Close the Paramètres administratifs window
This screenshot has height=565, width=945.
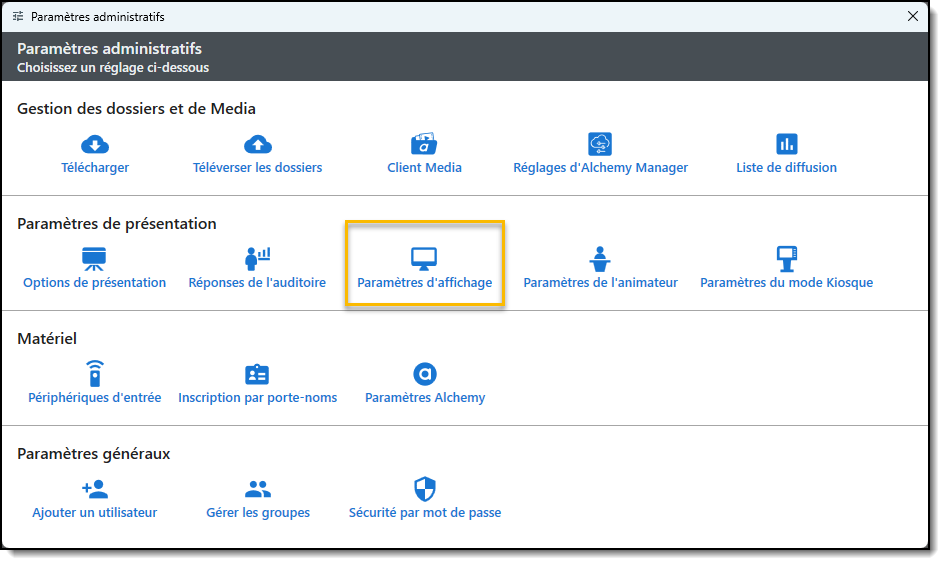tap(912, 17)
